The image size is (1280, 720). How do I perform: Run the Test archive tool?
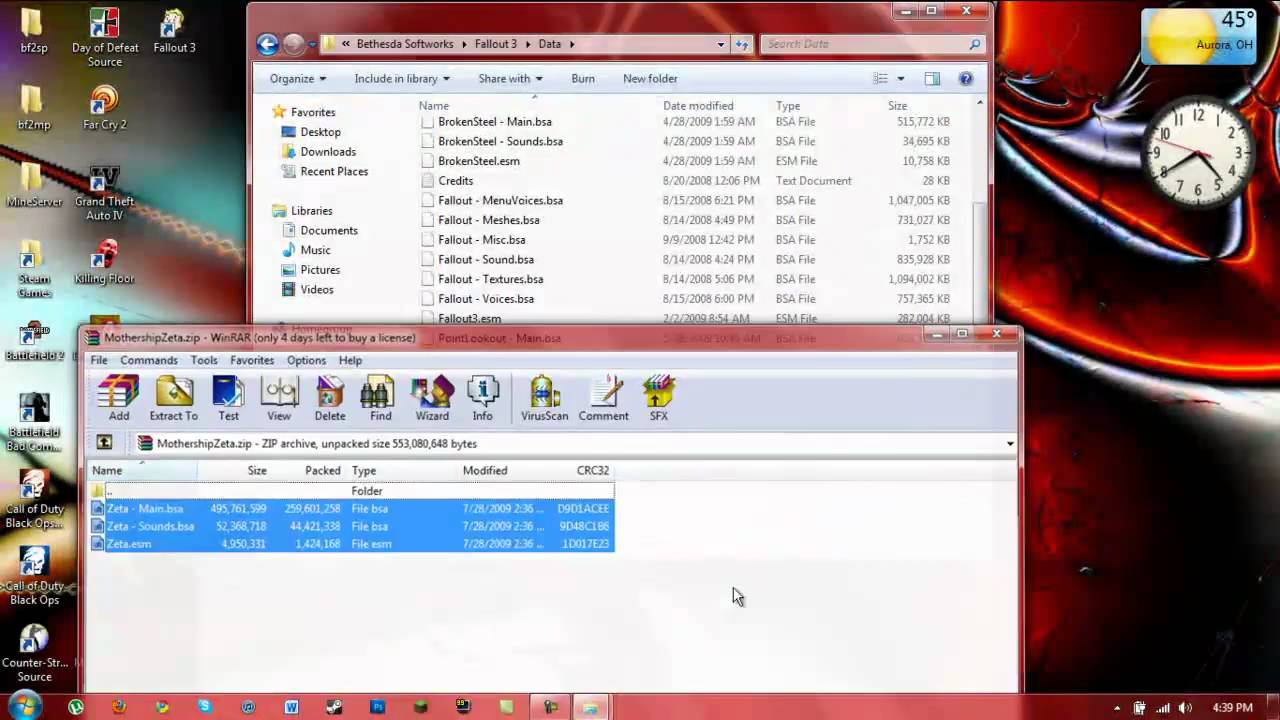[228, 398]
